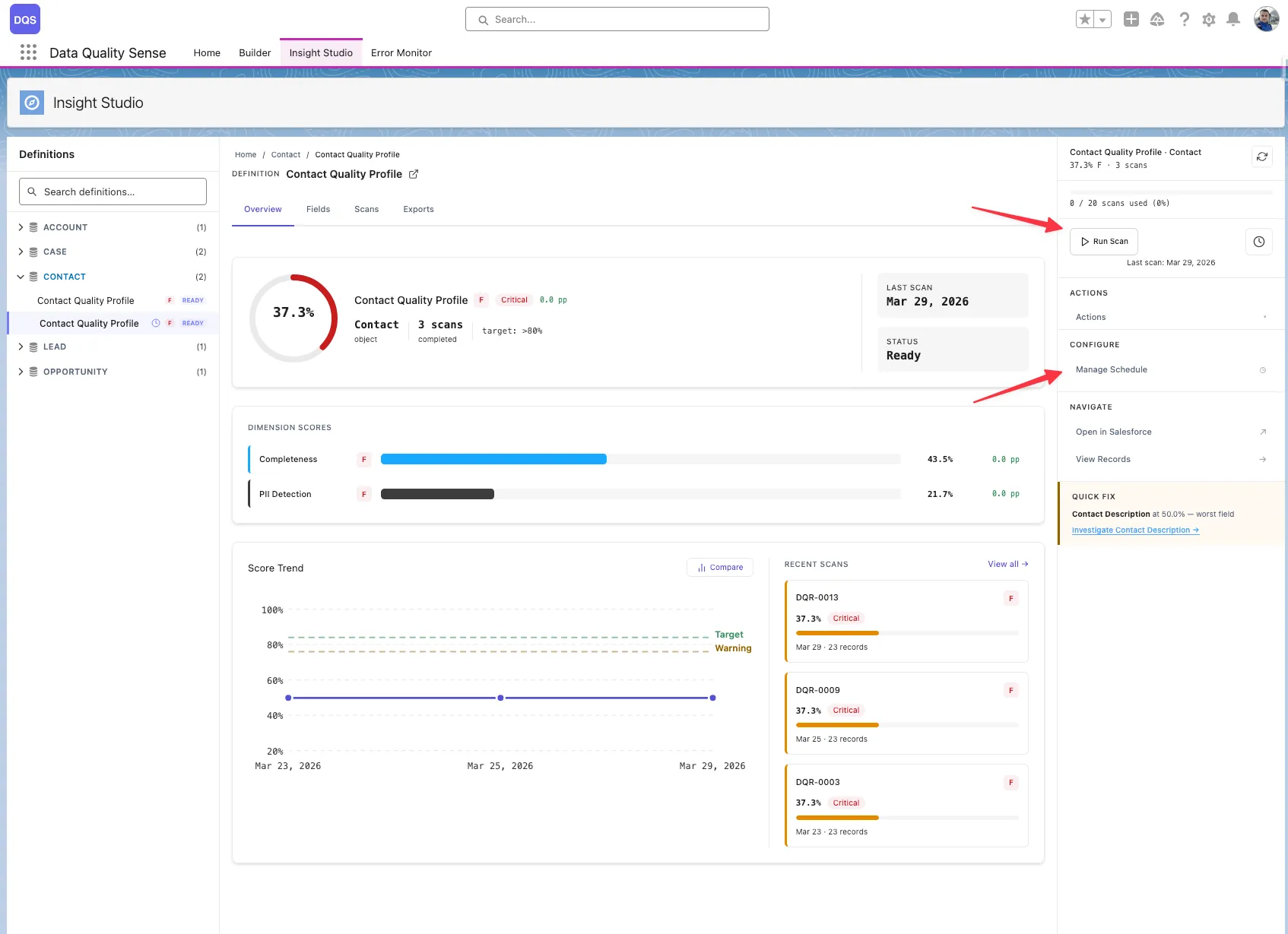Image resolution: width=1288 pixels, height=934 pixels.
Task: Open the Actions dropdown
Action: click(x=1170, y=317)
